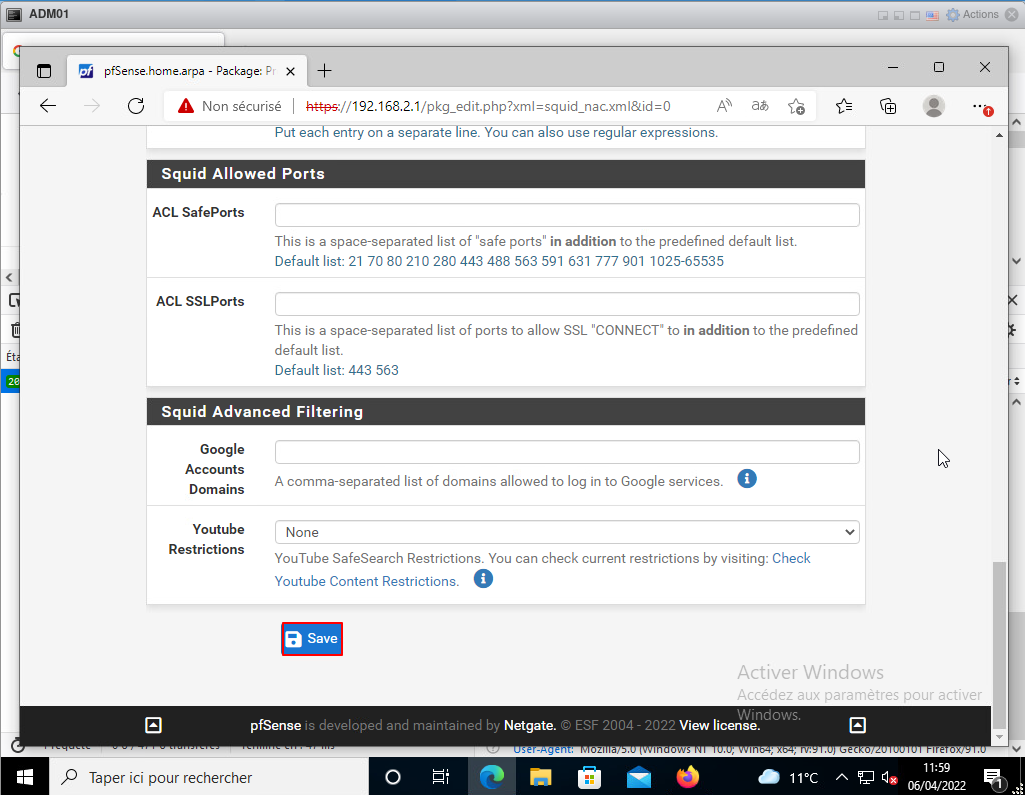Open Firefox from the Windows taskbar
The width and height of the screenshot is (1025, 795).
click(x=687, y=777)
